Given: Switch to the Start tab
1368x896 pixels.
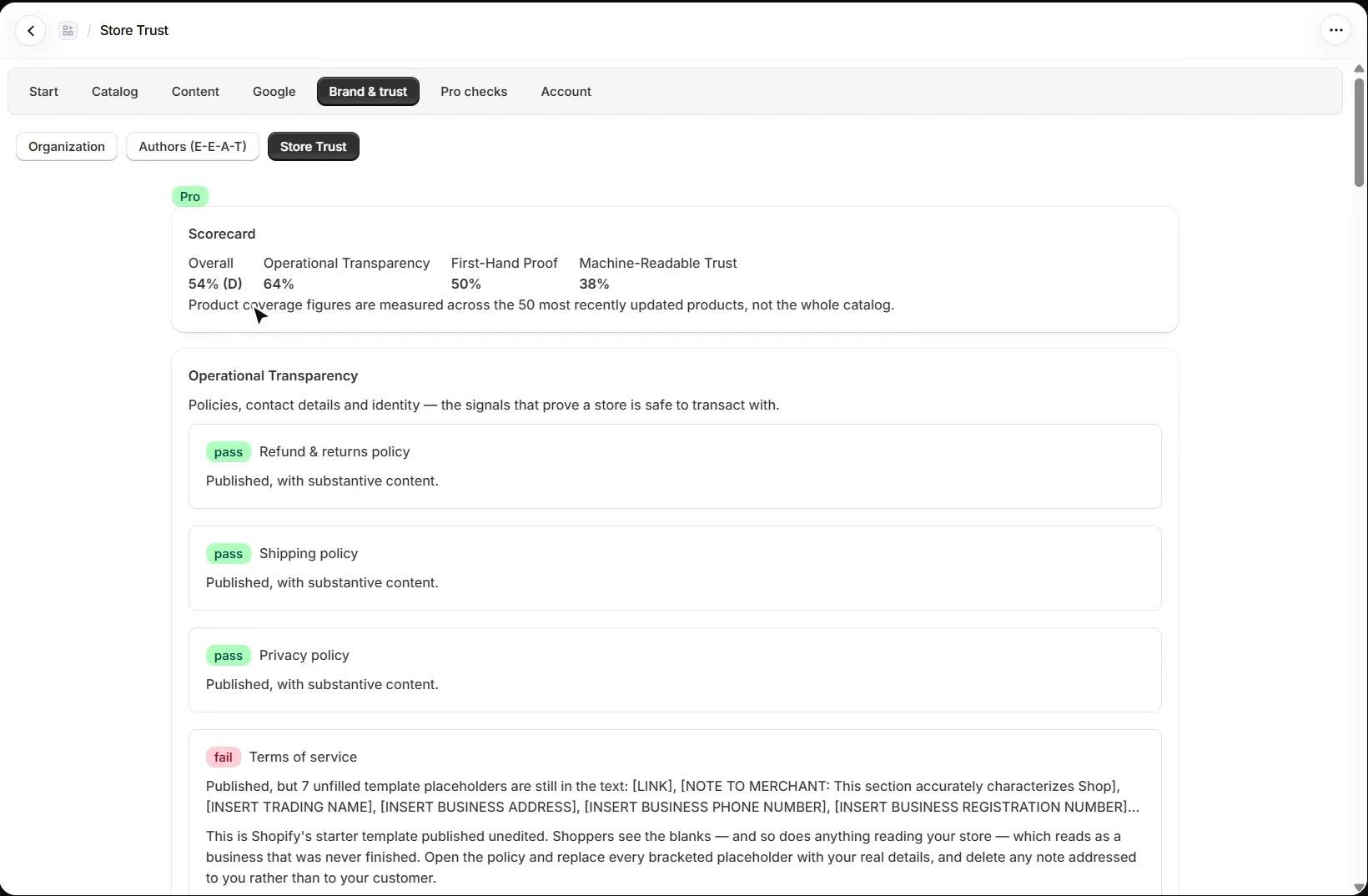Looking at the screenshot, I should pos(43,92).
